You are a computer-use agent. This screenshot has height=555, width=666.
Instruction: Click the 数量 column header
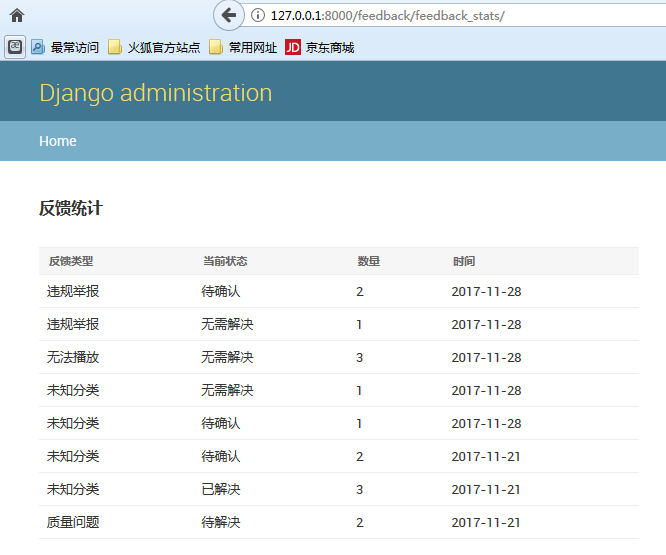[x=369, y=261]
